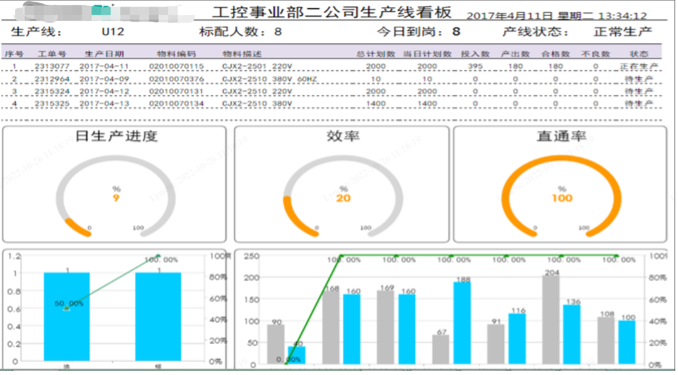
Task: Click the 生产日期 column header
Action: pyautogui.click(x=104, y=54)
